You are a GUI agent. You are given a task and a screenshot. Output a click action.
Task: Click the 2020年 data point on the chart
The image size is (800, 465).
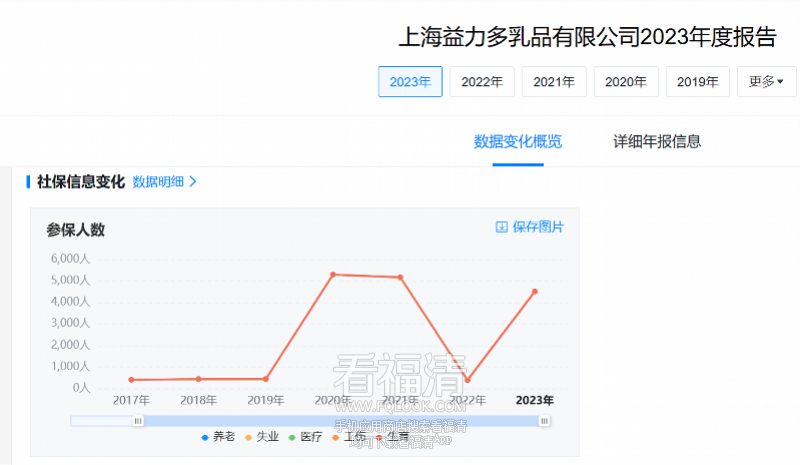point(333,275)
